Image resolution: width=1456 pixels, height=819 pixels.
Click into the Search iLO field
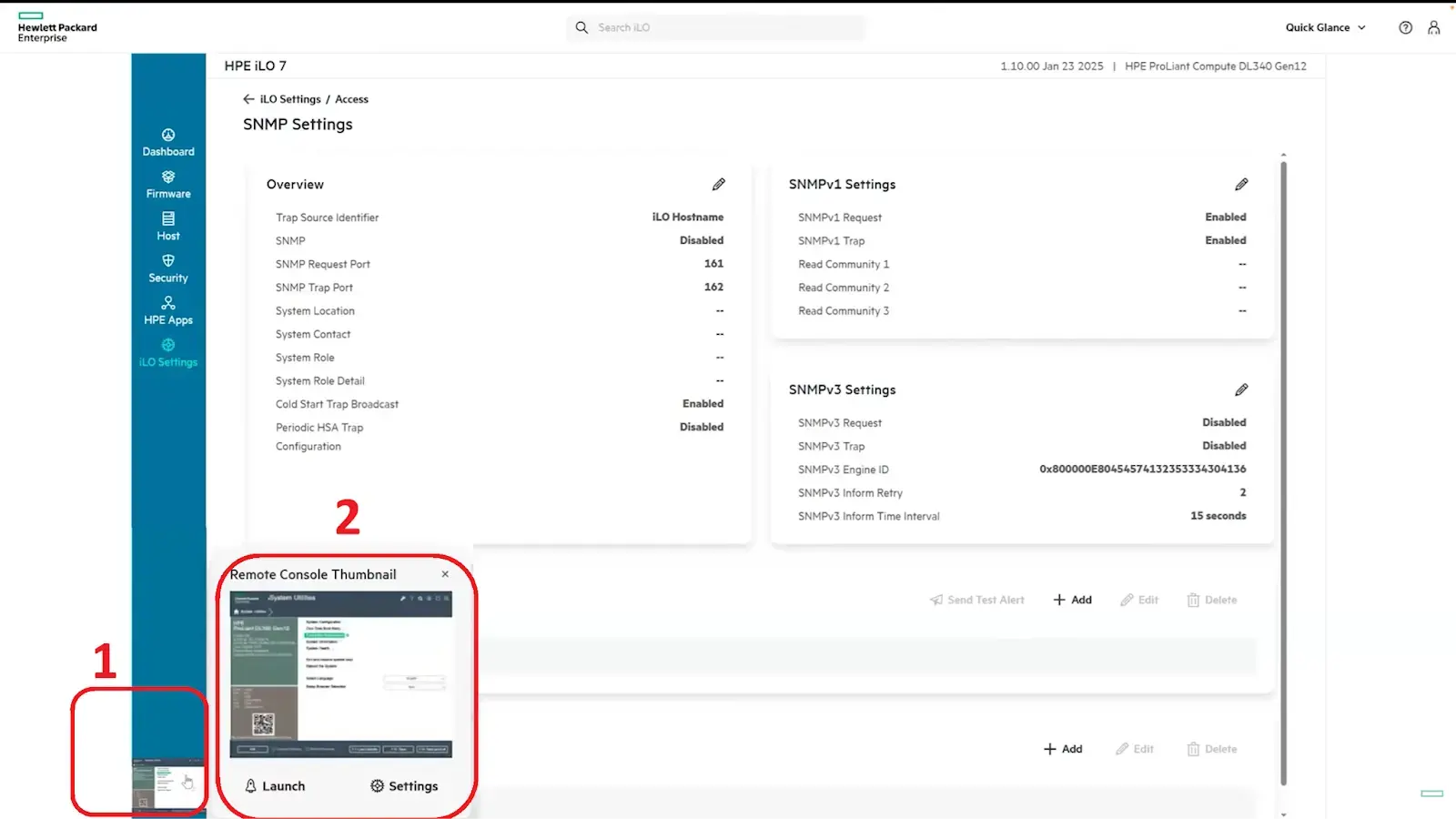[714, 27]
